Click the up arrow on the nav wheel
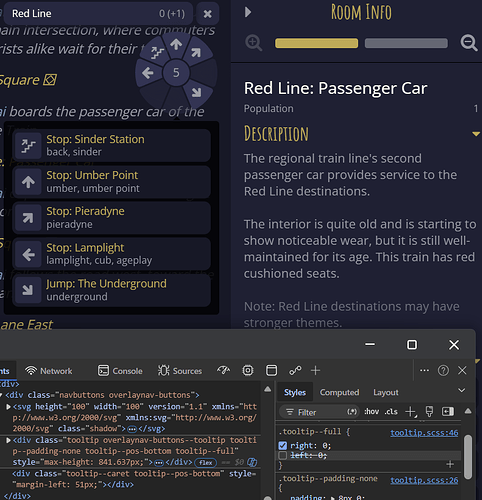 click(176, 44)
